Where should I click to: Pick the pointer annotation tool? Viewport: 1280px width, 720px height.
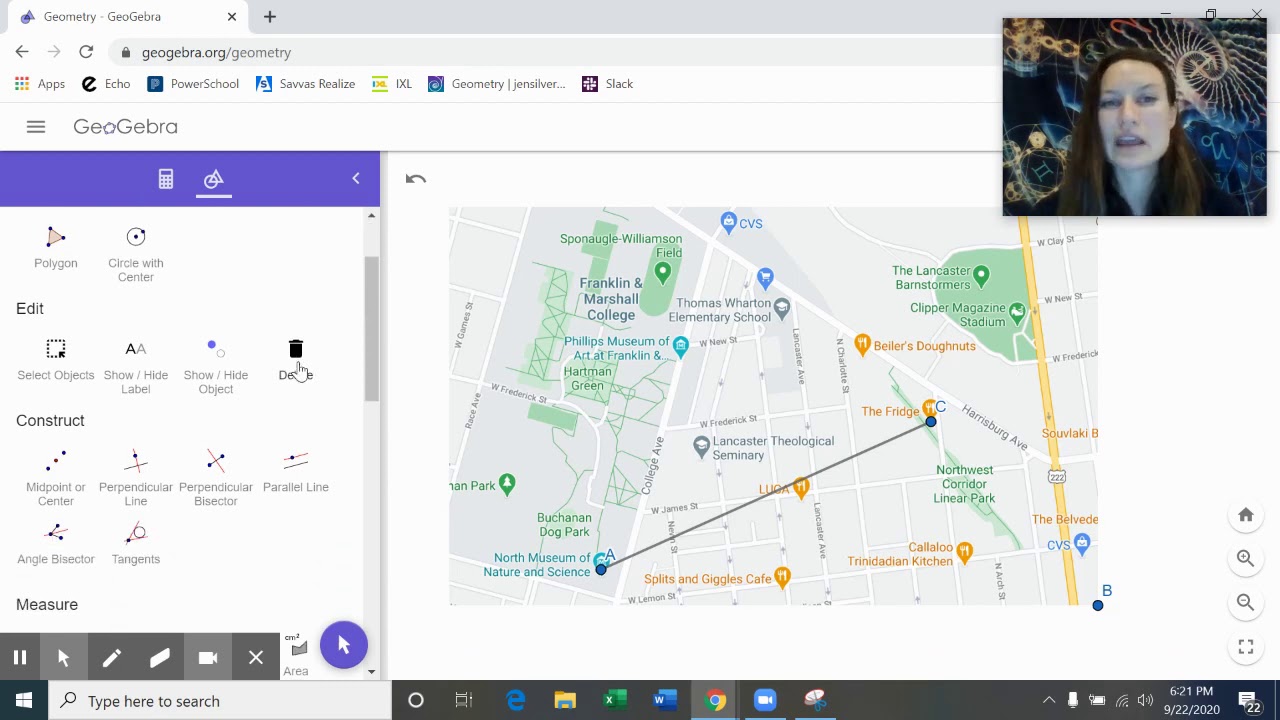coord(63,658)
